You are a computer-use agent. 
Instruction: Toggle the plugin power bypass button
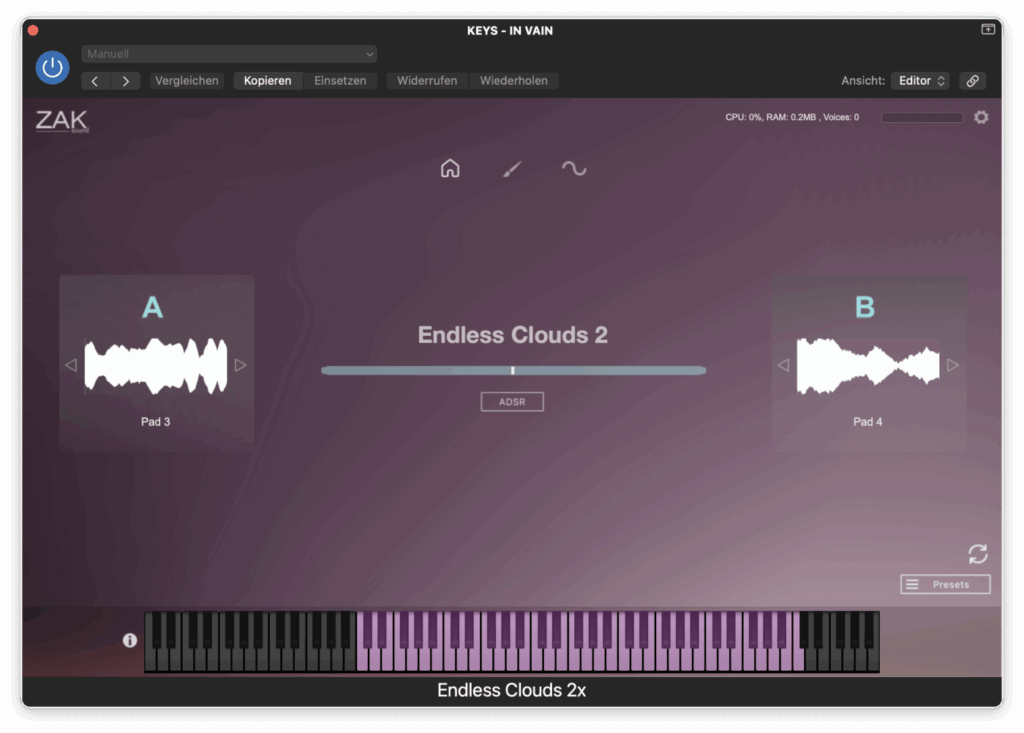tap(52, 68)
